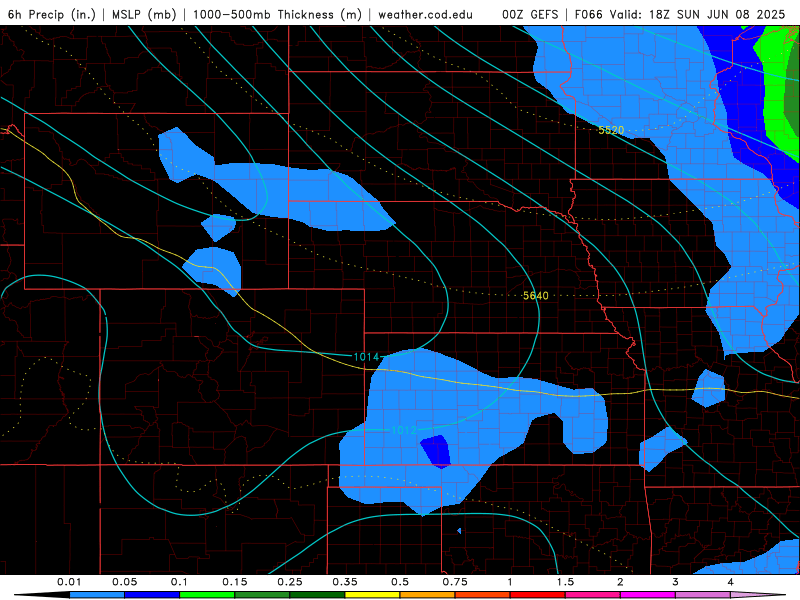This screenshot has height=600, width=800.
Task: Click the weather.cod.edu source text
Action: coord(425,14)
